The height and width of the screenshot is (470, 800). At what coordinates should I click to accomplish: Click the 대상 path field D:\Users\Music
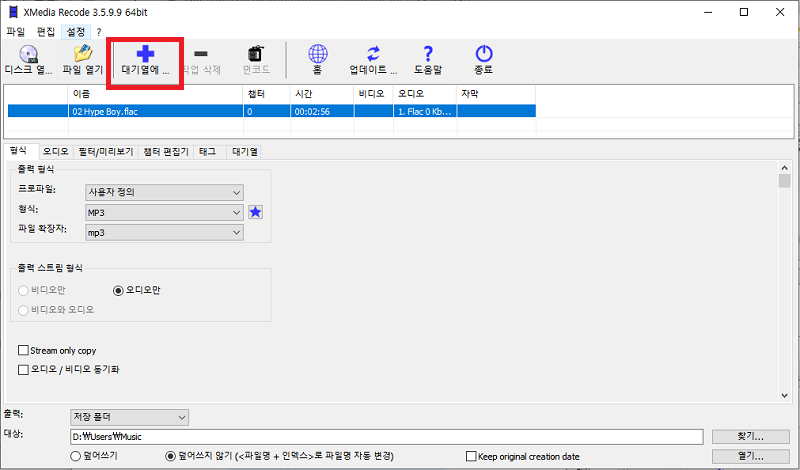pos(387,437)
